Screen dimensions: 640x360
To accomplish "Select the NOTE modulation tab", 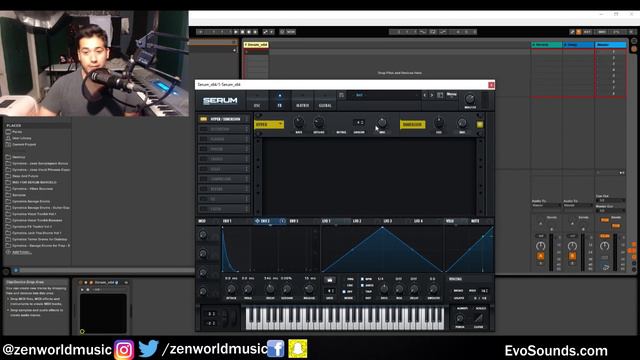I will [475, 221].
